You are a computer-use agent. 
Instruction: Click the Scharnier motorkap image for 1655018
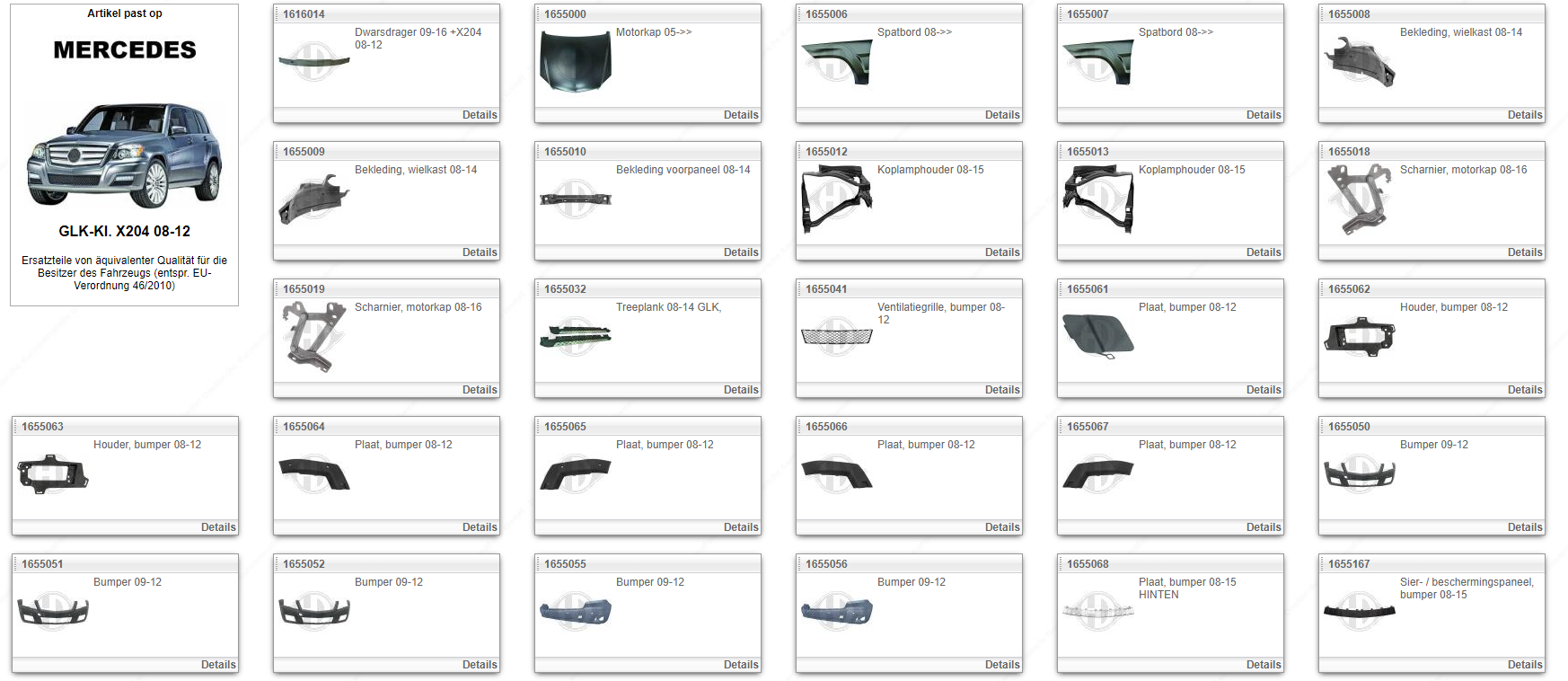click(1359, 199)
